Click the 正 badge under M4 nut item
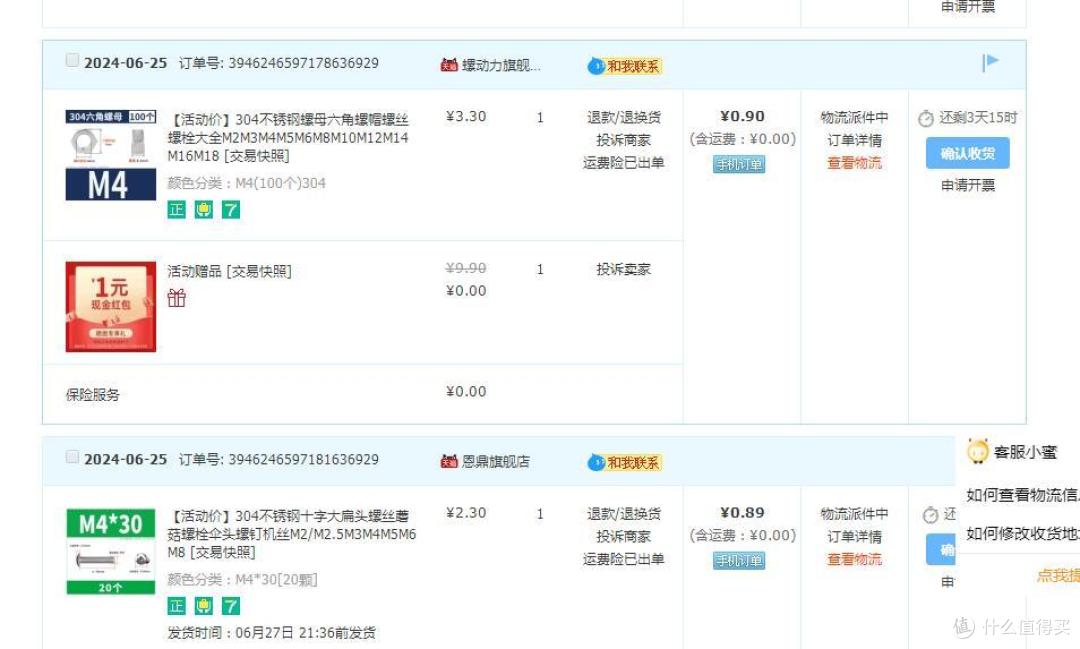The width and height of the screenshot is (1080, 649). tap(176, 209)
